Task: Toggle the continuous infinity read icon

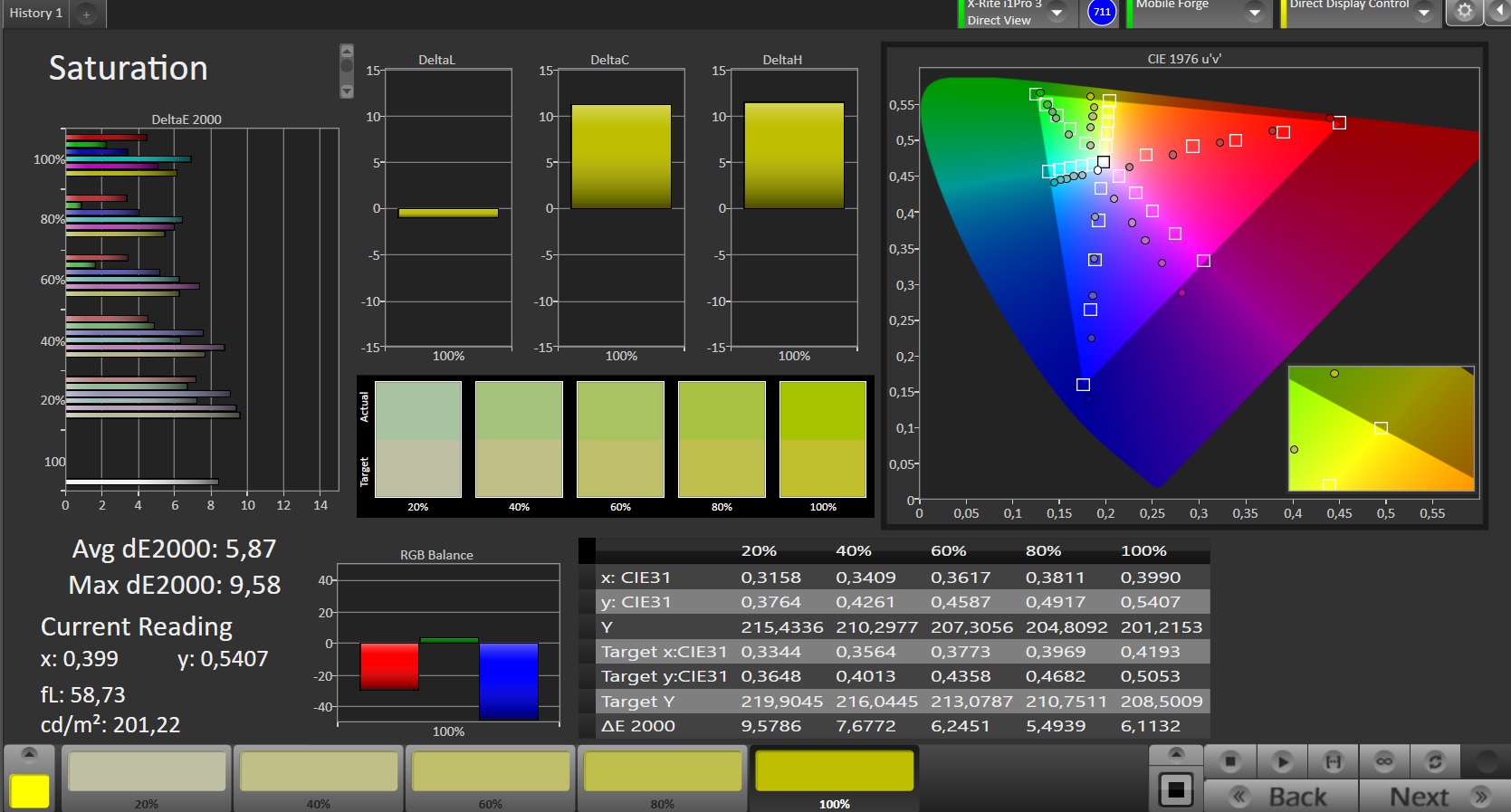Action: (1384, 762)
